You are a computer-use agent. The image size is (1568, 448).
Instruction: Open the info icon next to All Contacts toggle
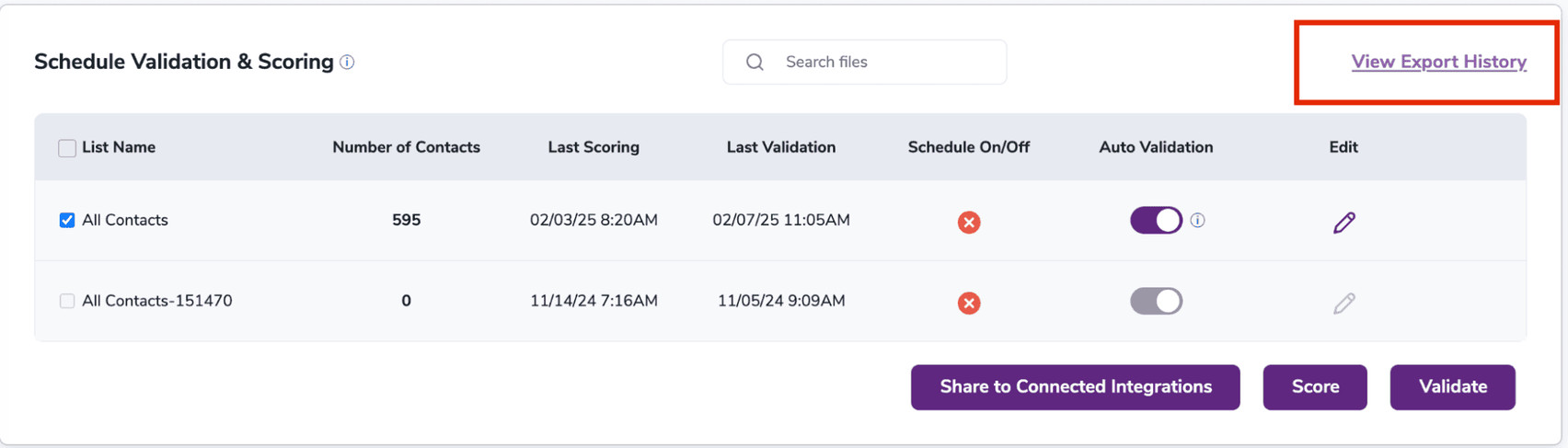1197,221
